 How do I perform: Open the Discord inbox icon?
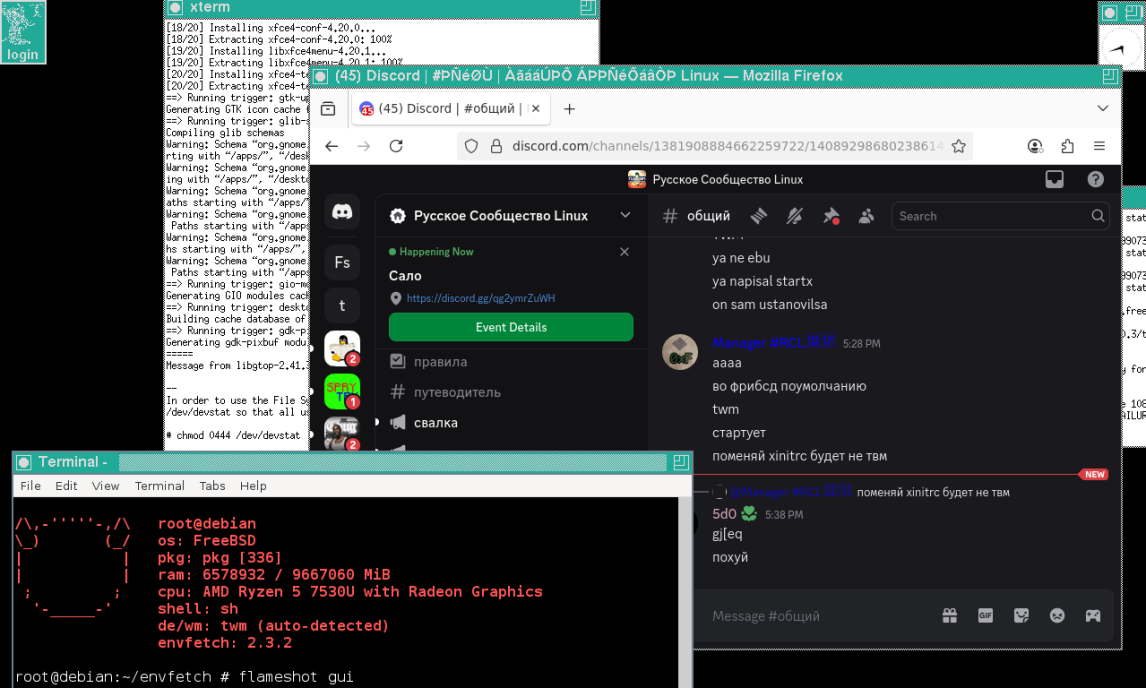point(1055,179)
